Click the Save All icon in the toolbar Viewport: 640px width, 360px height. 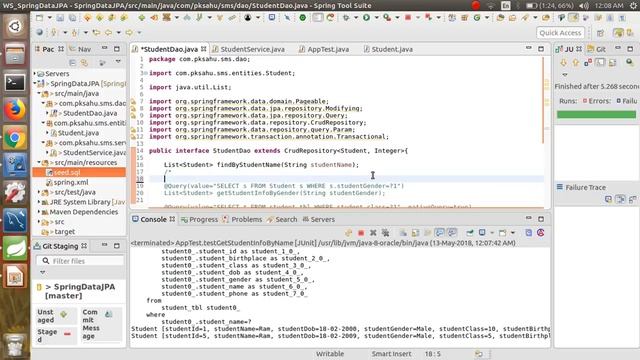pos(72,18)
